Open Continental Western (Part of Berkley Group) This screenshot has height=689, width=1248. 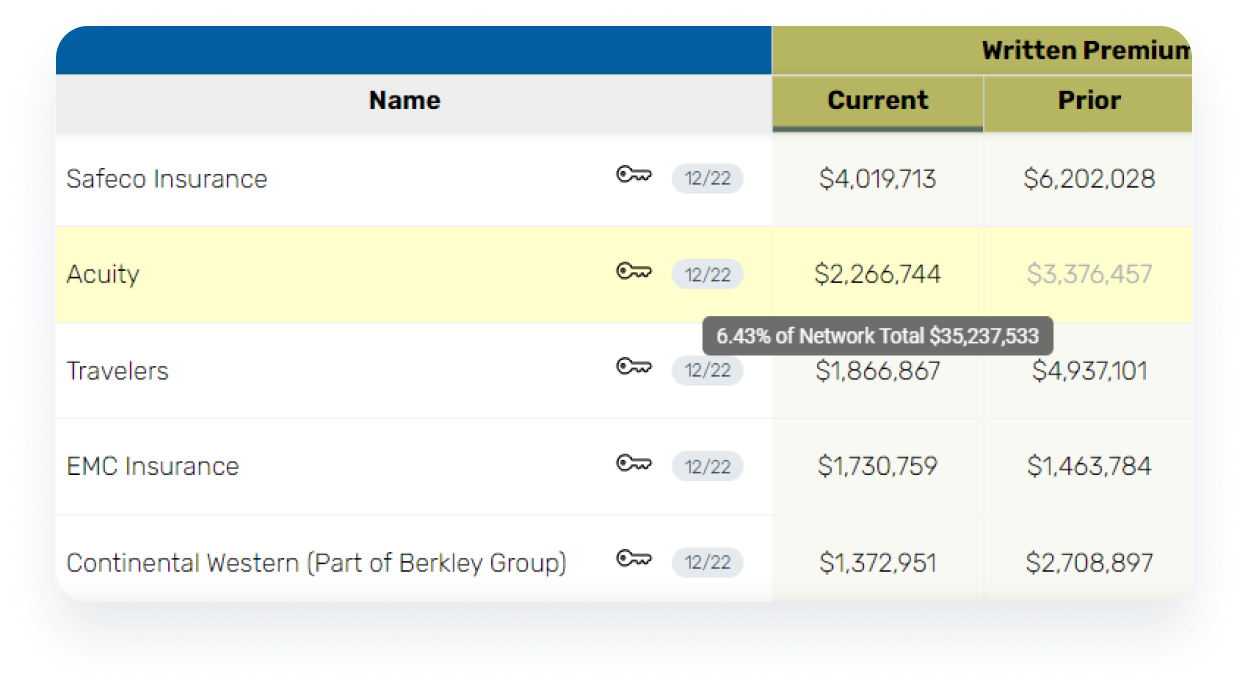pyautogui.click(x=316, y=563)
